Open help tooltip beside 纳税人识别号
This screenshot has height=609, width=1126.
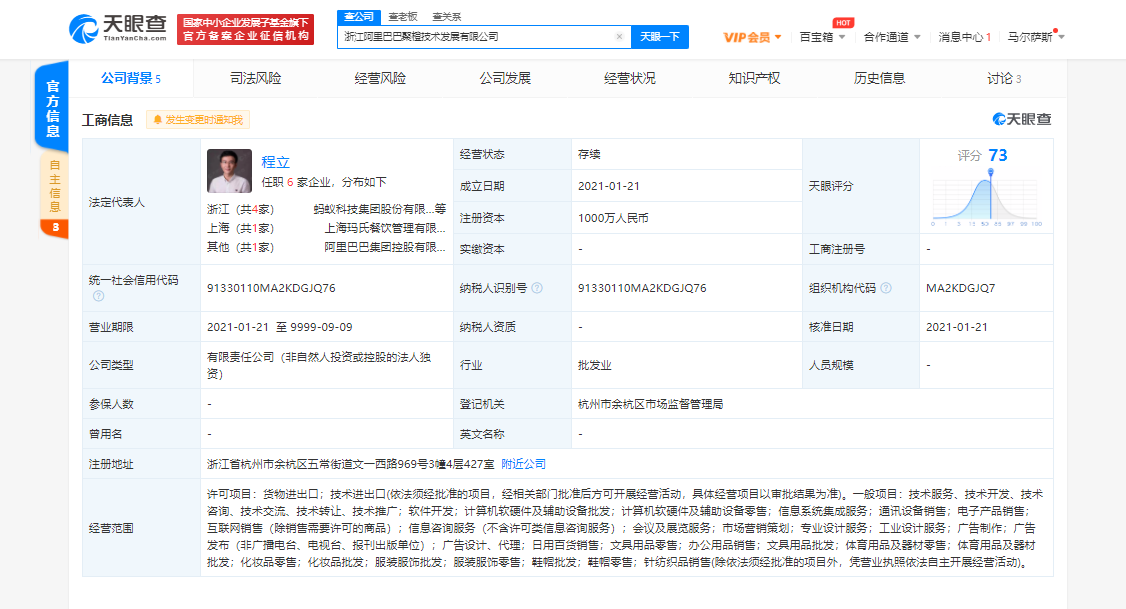[537, 288]
